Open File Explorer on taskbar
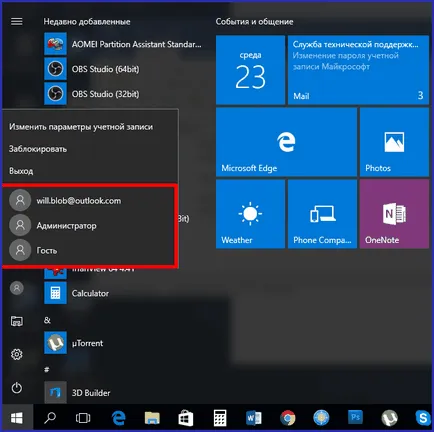This screenshot has height=432, width=434. [x=152, y=418]
